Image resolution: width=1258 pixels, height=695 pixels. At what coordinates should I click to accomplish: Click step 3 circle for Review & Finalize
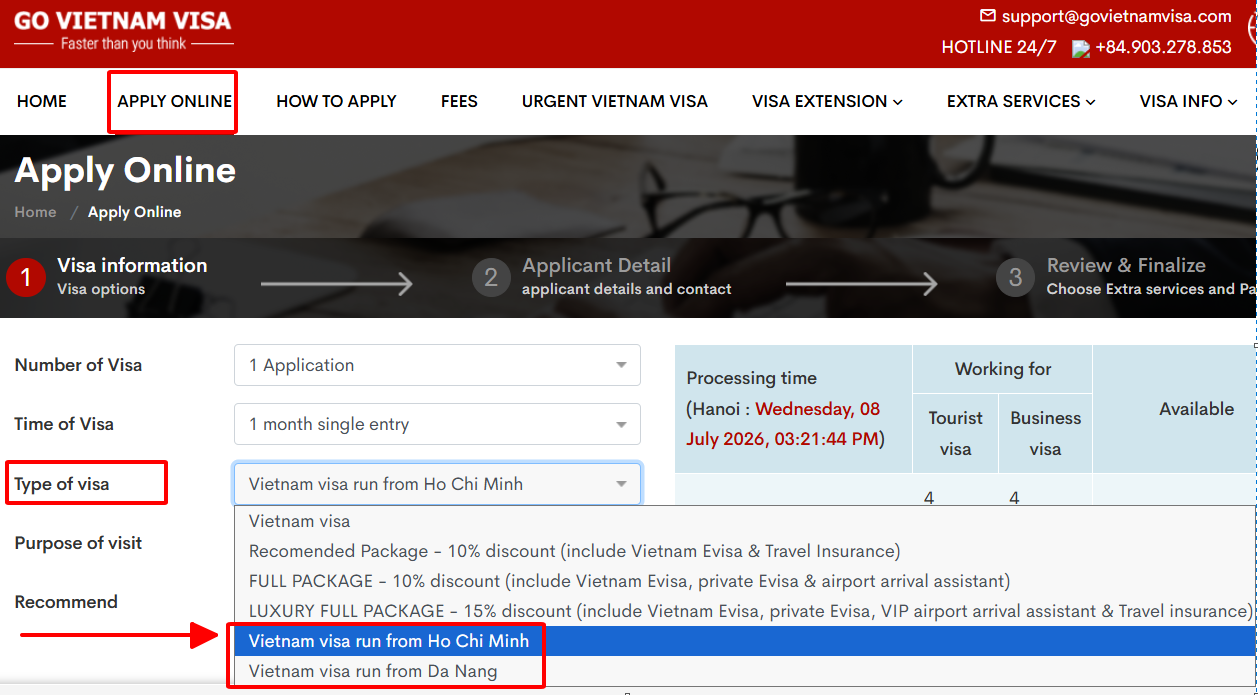[1015, 277]
